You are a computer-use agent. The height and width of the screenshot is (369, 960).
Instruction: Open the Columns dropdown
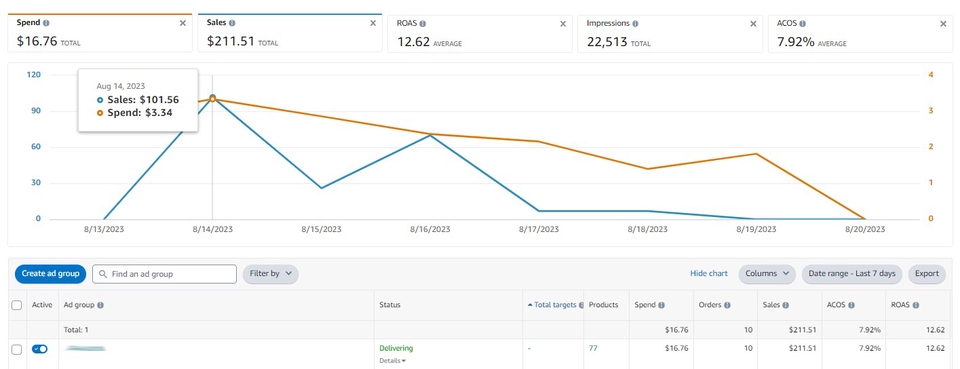point(767,274)
